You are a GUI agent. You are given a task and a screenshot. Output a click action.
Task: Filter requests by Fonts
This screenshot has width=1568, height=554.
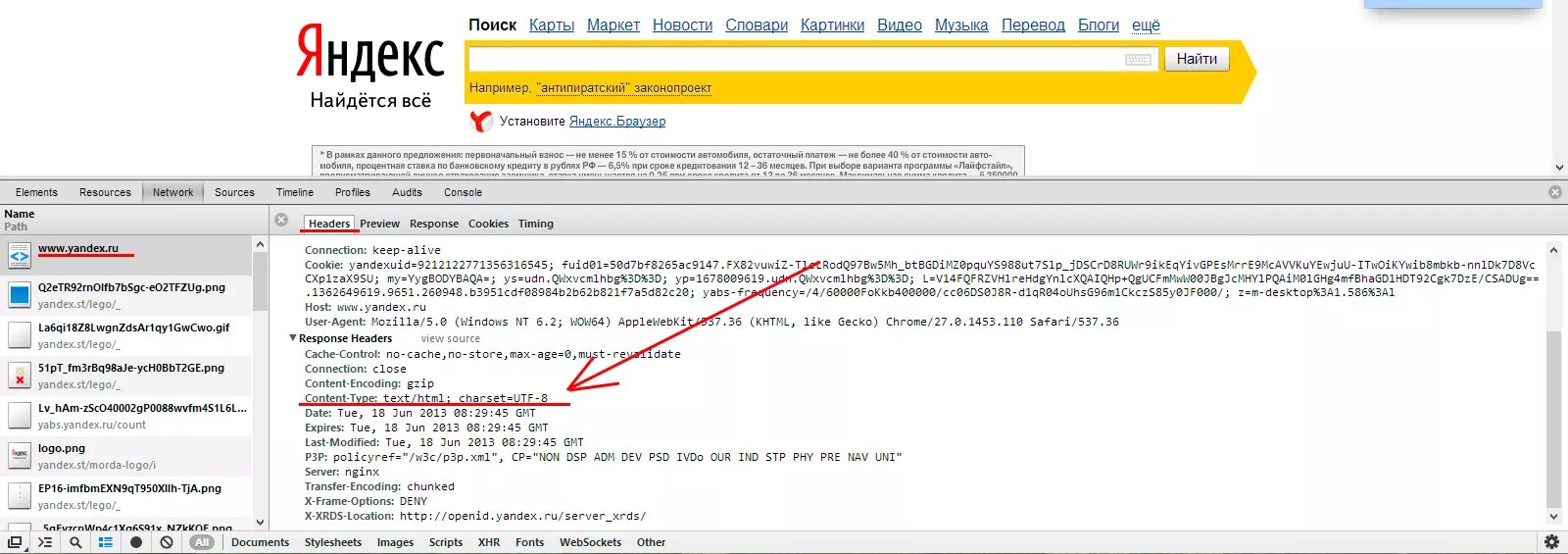click(529, 542)
